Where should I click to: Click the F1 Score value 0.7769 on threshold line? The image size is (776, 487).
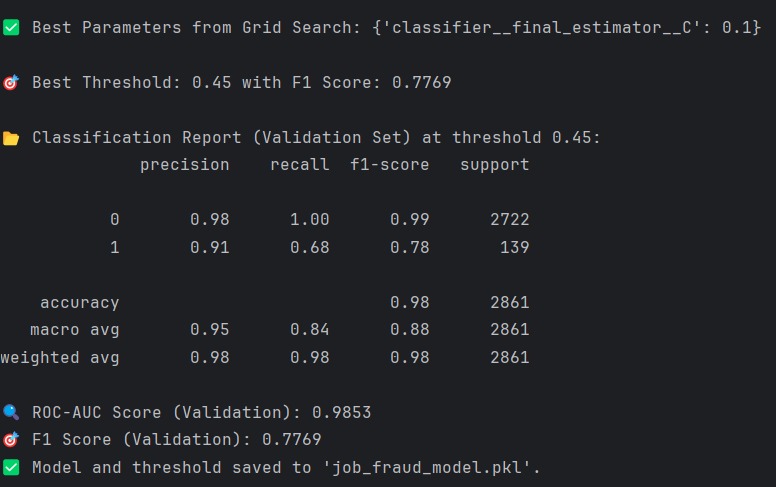pyautogui.click(x=421, y=82)
